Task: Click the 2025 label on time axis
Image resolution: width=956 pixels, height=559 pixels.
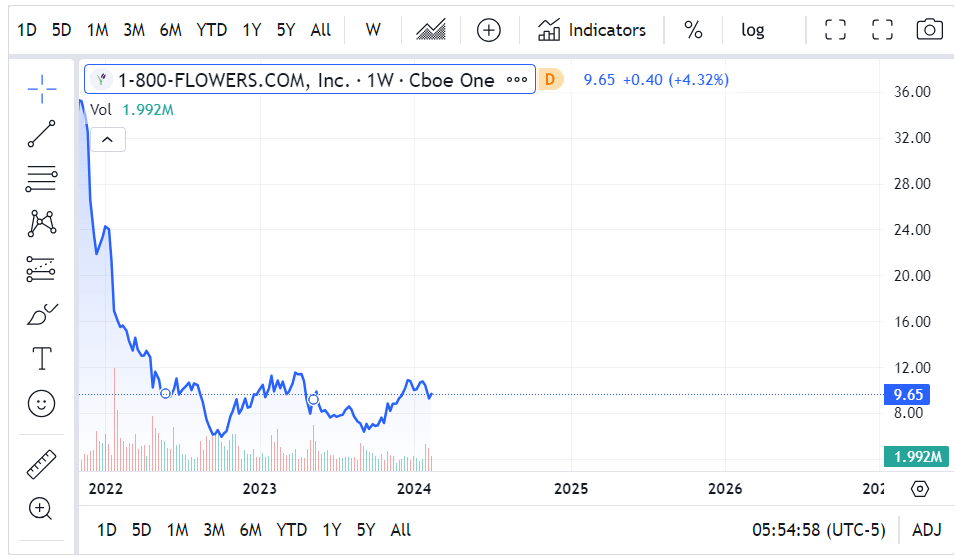Action: pos(571,489)
